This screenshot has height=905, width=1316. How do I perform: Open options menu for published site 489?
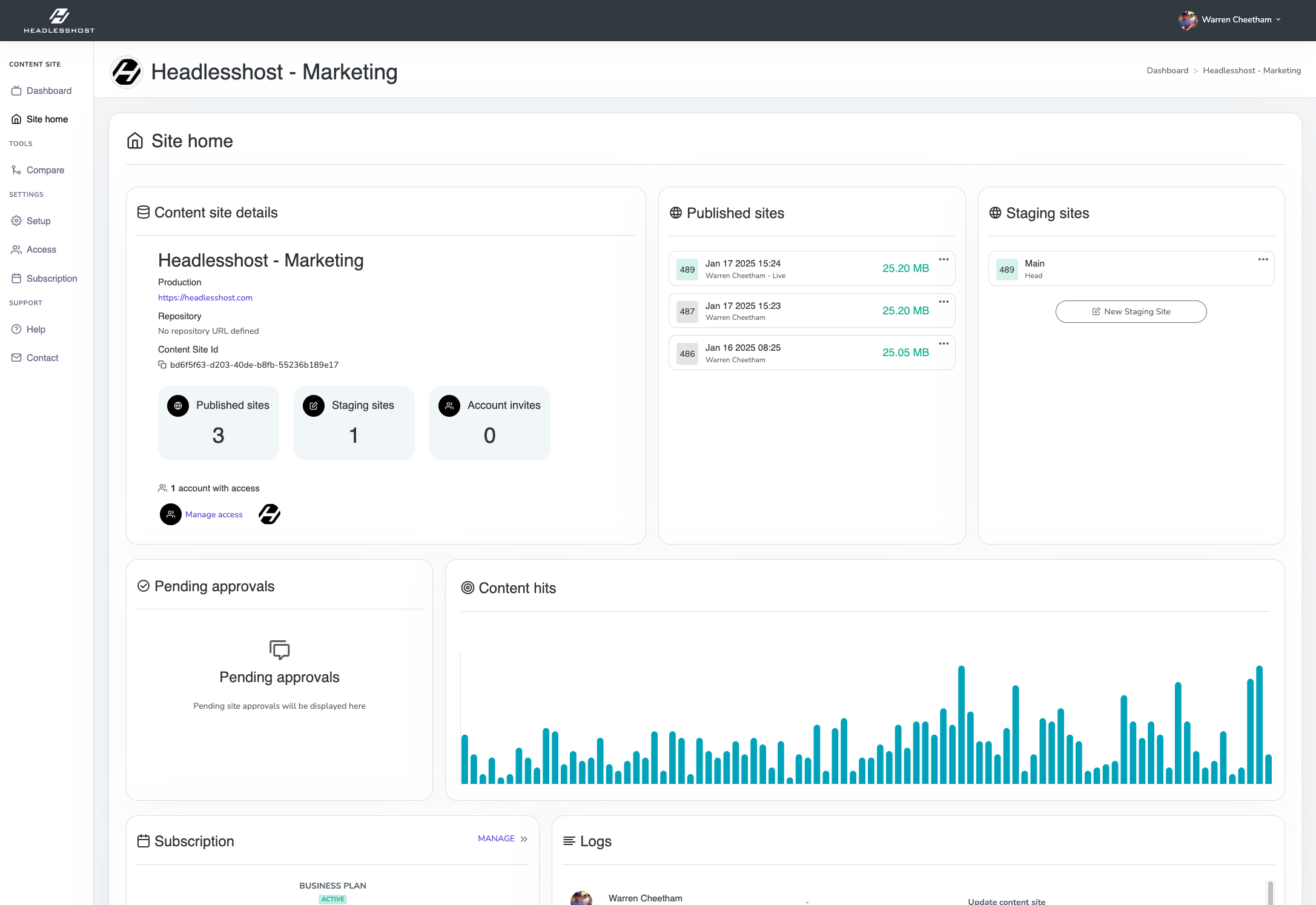pyautogui.click(x=944, y=259)
